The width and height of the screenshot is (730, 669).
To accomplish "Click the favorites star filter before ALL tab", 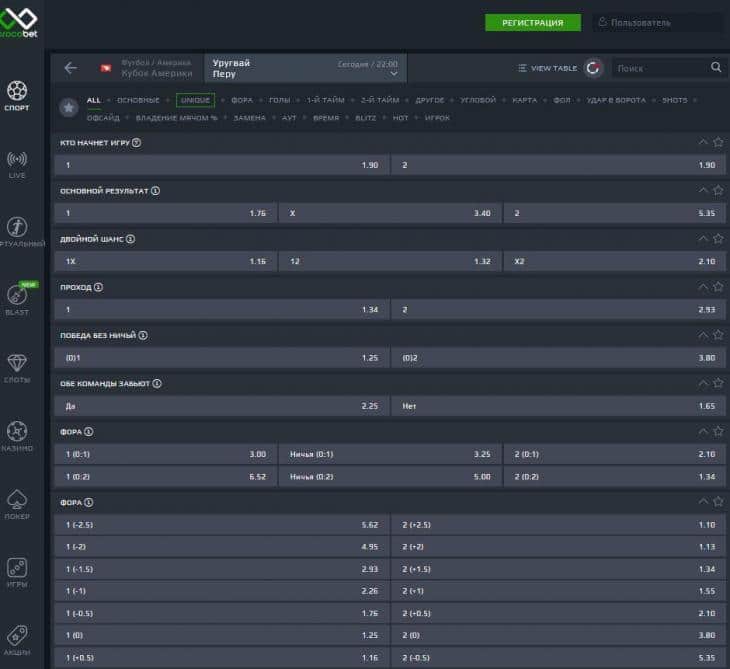I will 68,107.
